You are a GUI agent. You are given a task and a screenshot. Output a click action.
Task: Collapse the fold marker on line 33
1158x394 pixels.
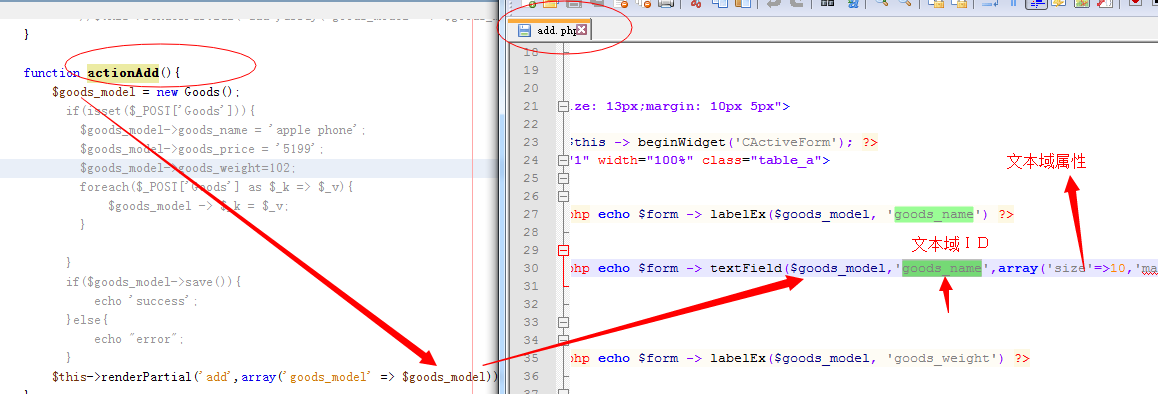coord(563,322)
